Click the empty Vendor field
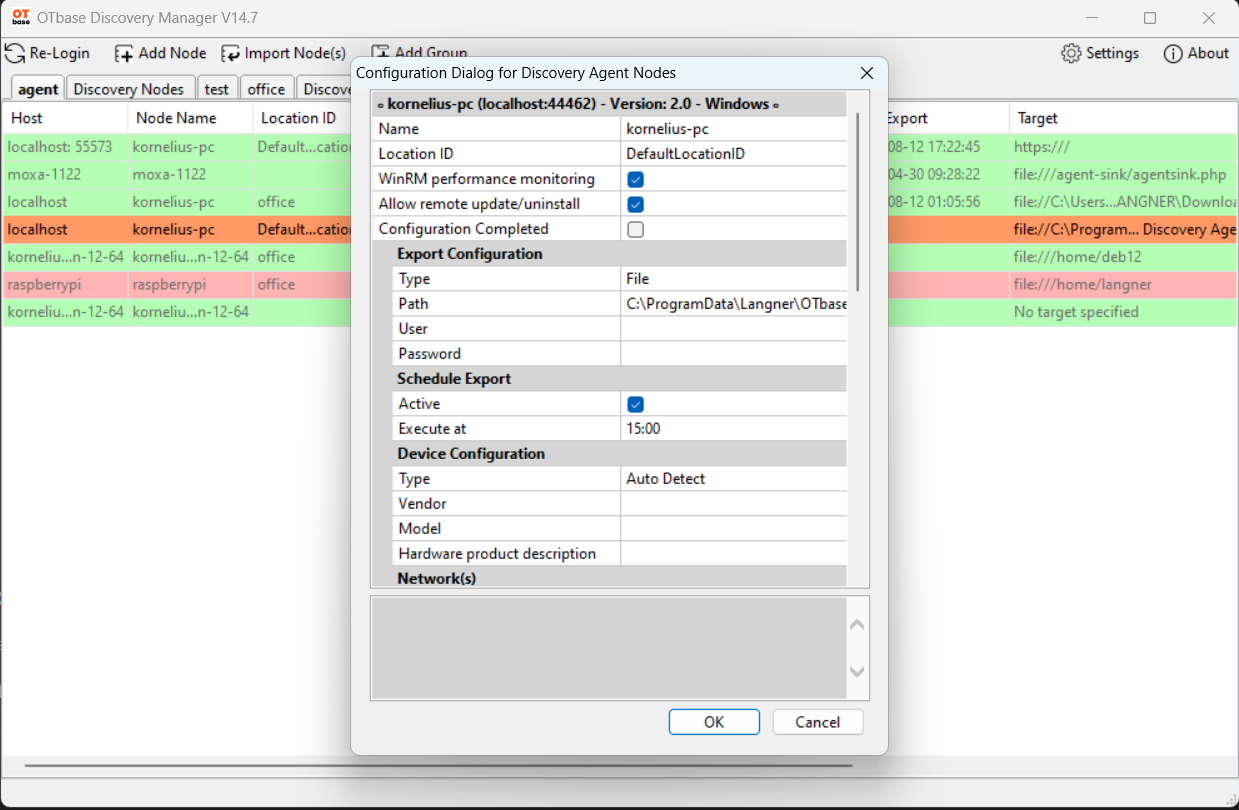 733,503
